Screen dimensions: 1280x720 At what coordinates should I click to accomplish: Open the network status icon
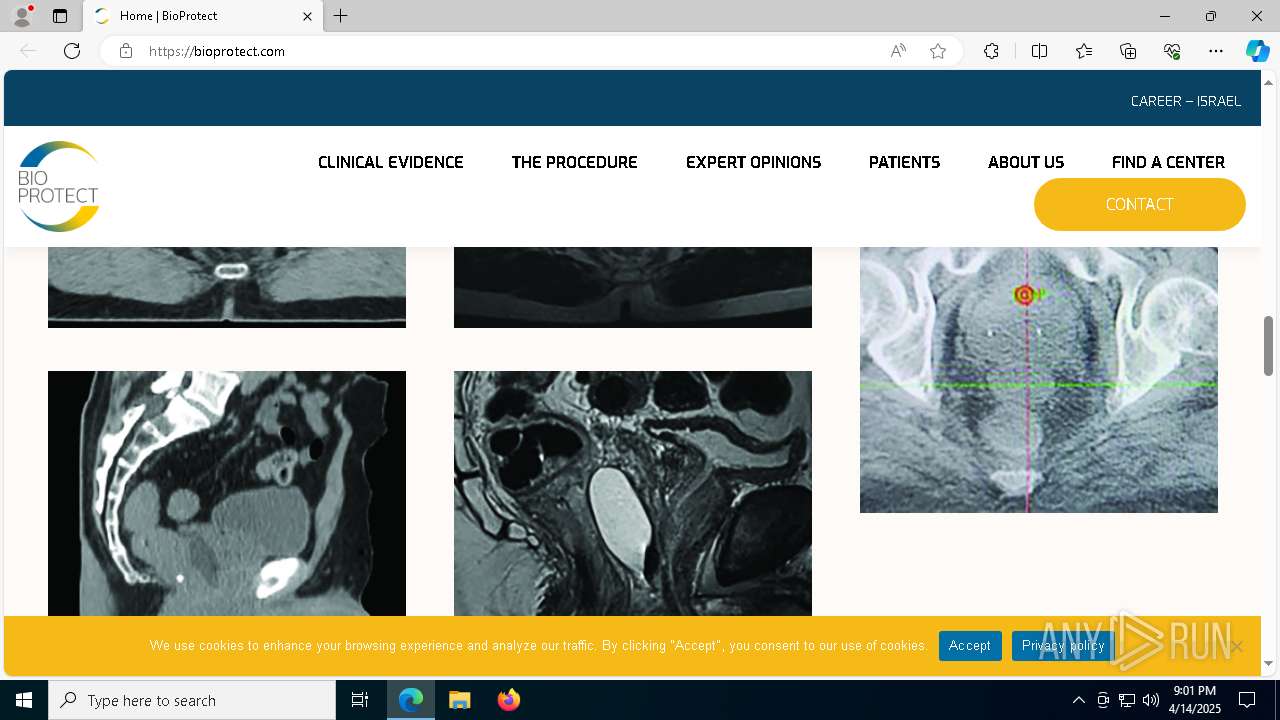point(1126,700)
